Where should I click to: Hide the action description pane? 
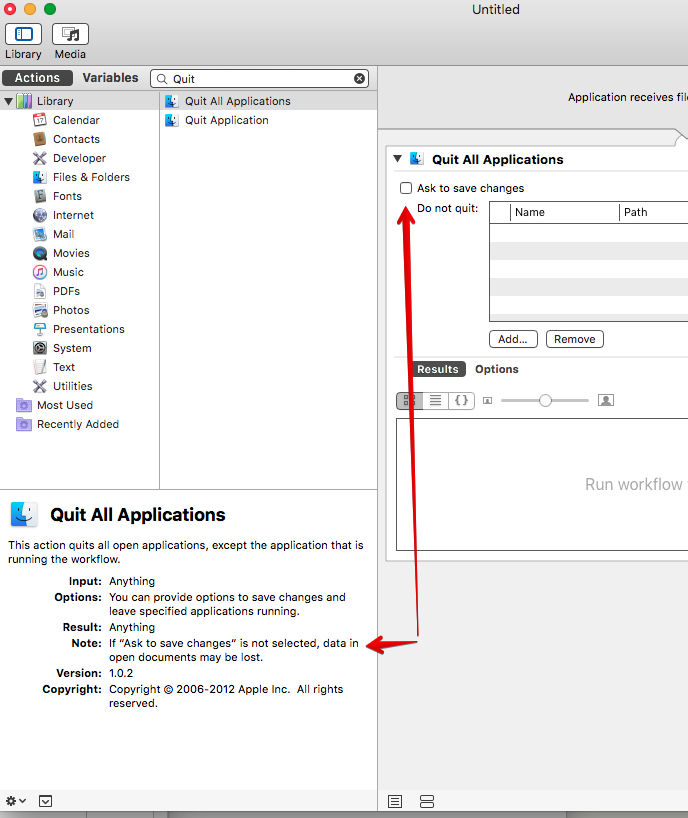[x=45, y=801]
